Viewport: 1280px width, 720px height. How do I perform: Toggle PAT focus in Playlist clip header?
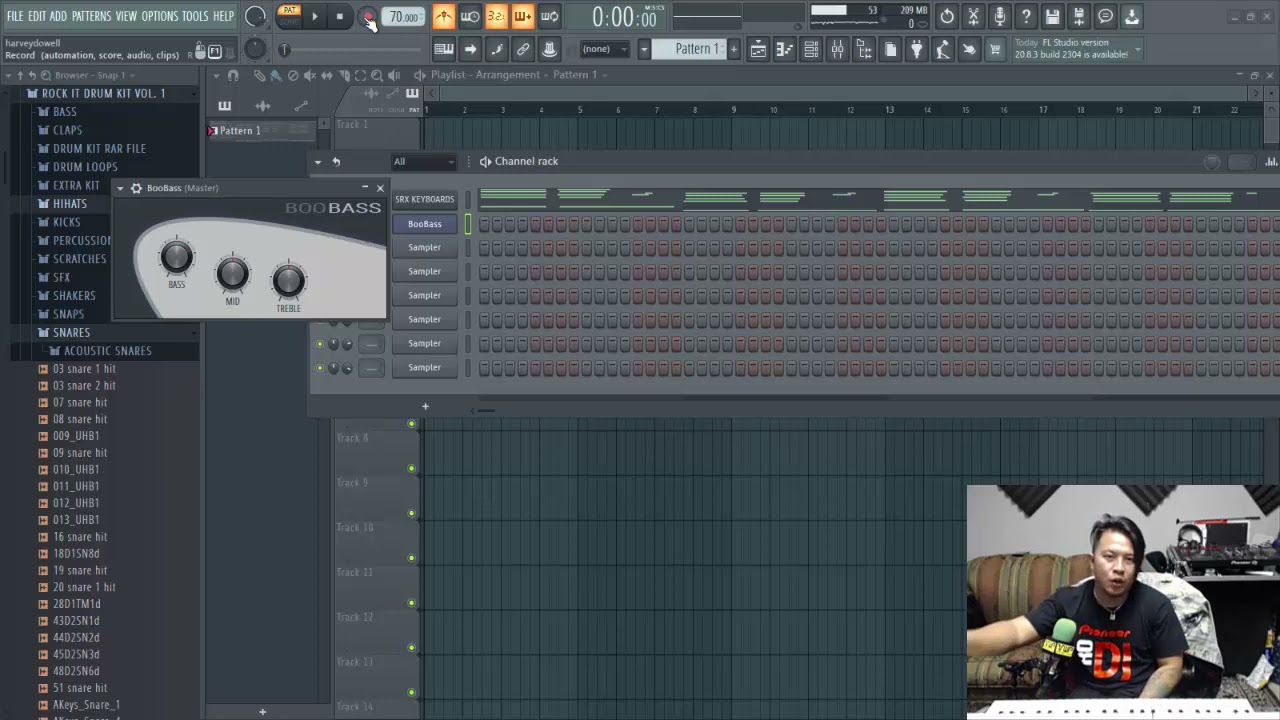point(414,109)
